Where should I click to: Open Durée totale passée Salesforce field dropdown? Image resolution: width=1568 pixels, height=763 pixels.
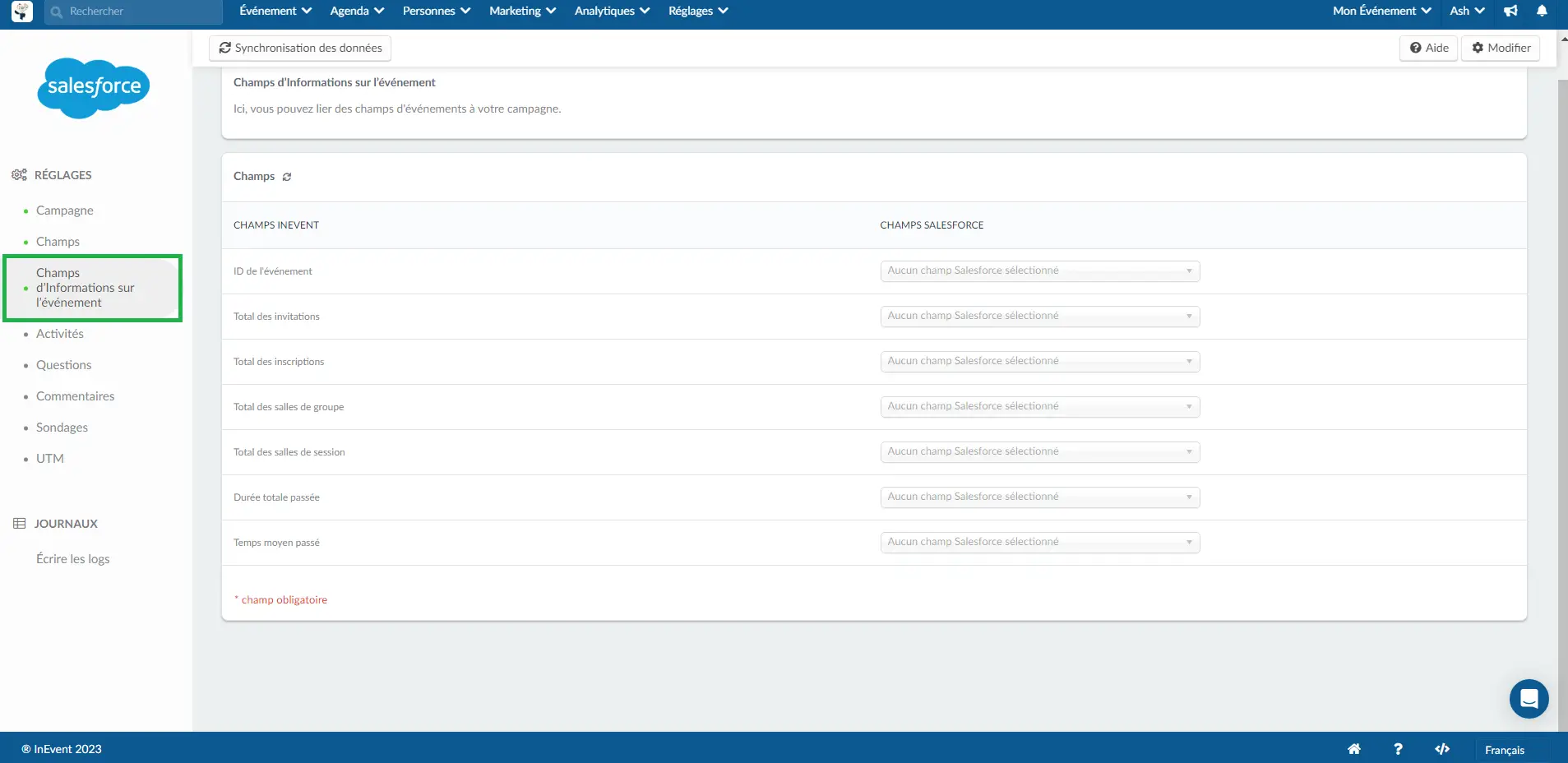tap(1040, 497)
